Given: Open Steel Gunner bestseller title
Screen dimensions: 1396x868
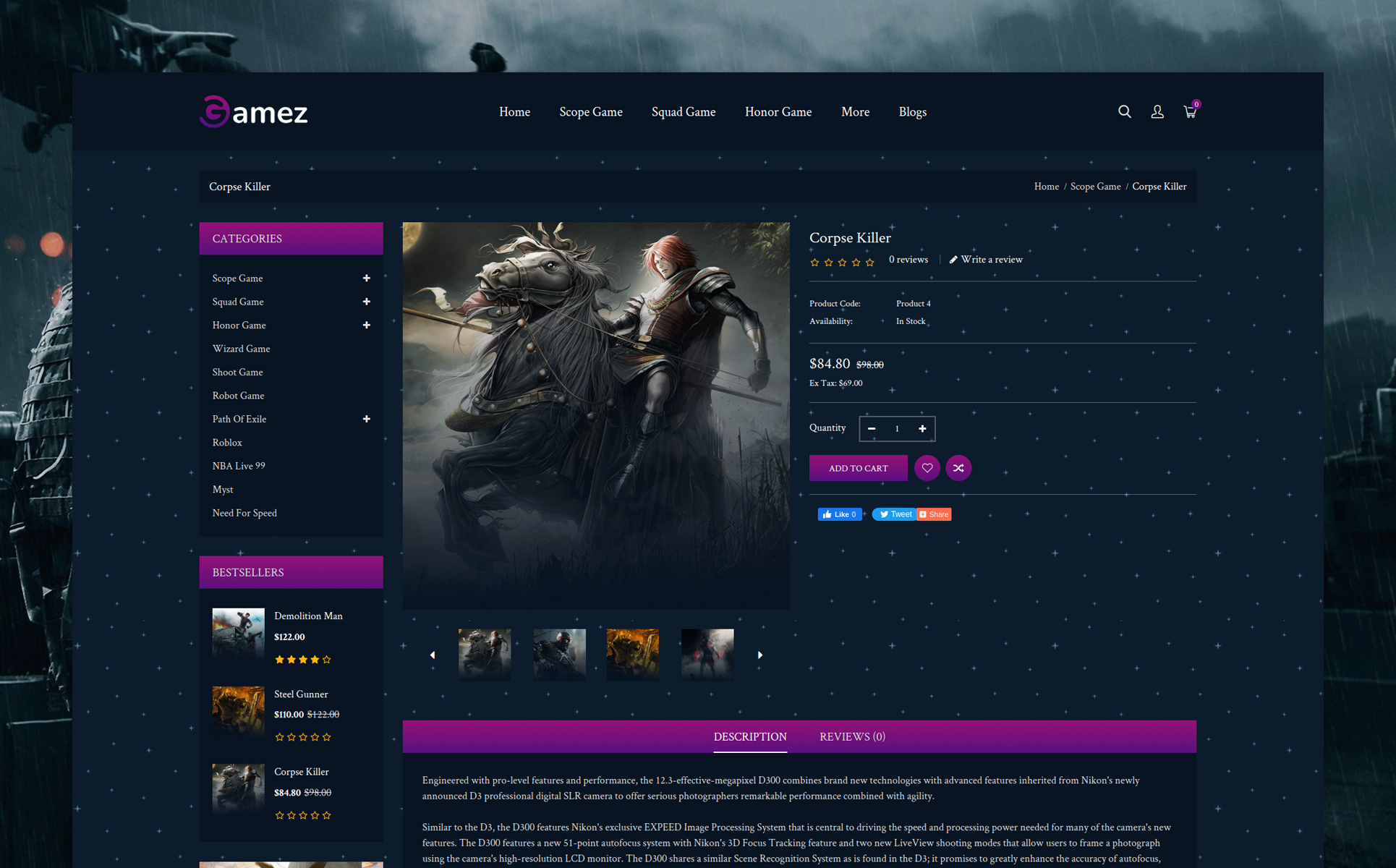Looking at the screenshot, I should click(301, 694).
